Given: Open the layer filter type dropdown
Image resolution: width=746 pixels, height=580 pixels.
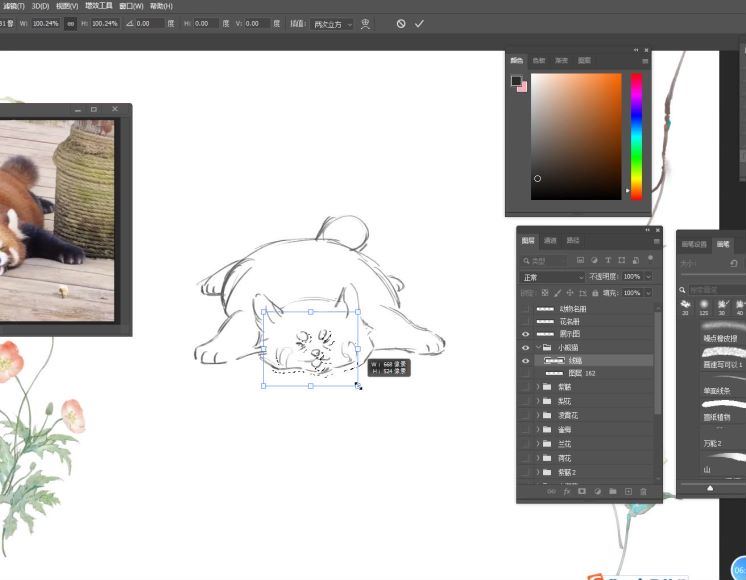Looking at the screenshot, I should pyautogui.click(x=544, y=261).
